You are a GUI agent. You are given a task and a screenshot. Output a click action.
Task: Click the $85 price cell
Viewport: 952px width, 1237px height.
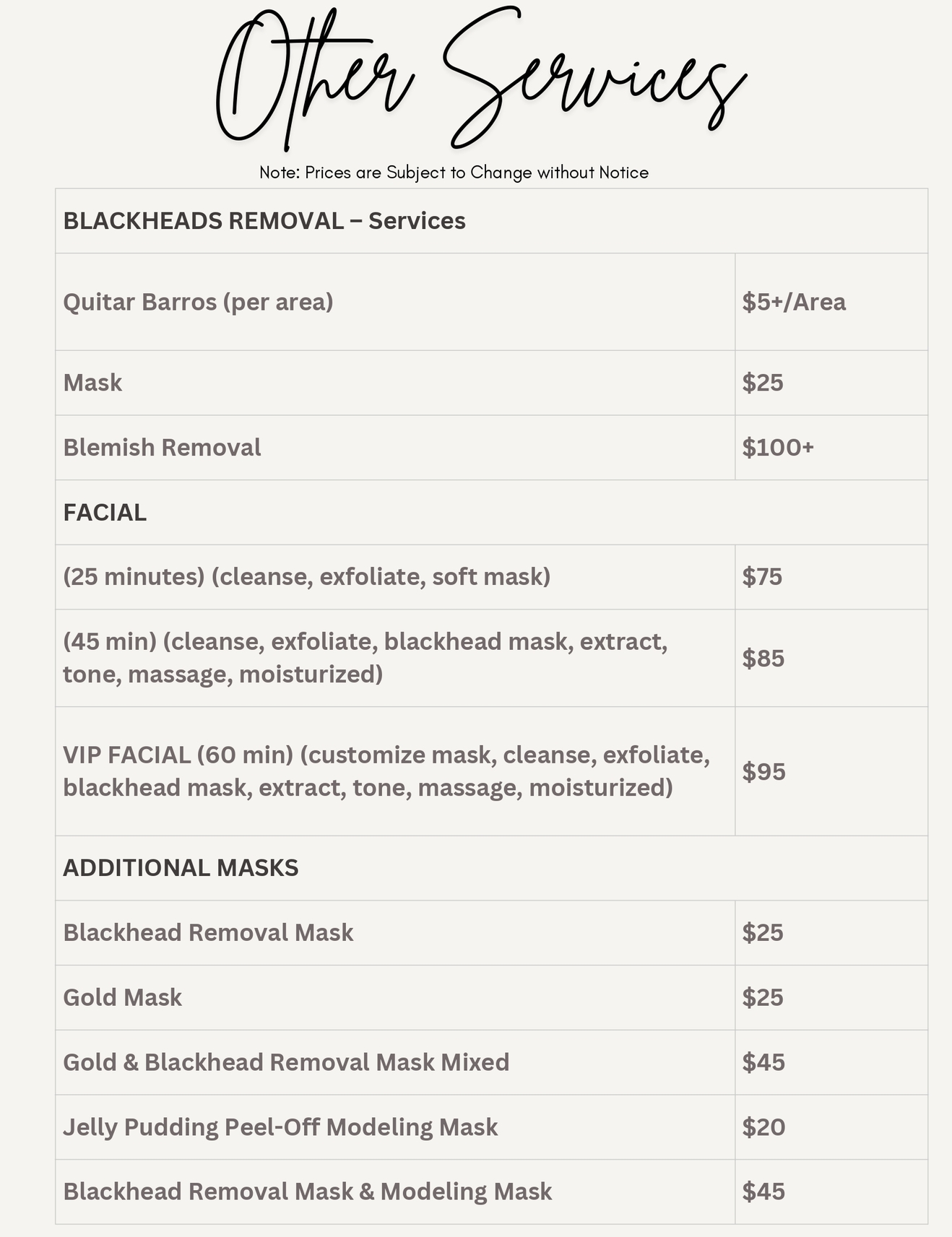[x=763, y=658]
